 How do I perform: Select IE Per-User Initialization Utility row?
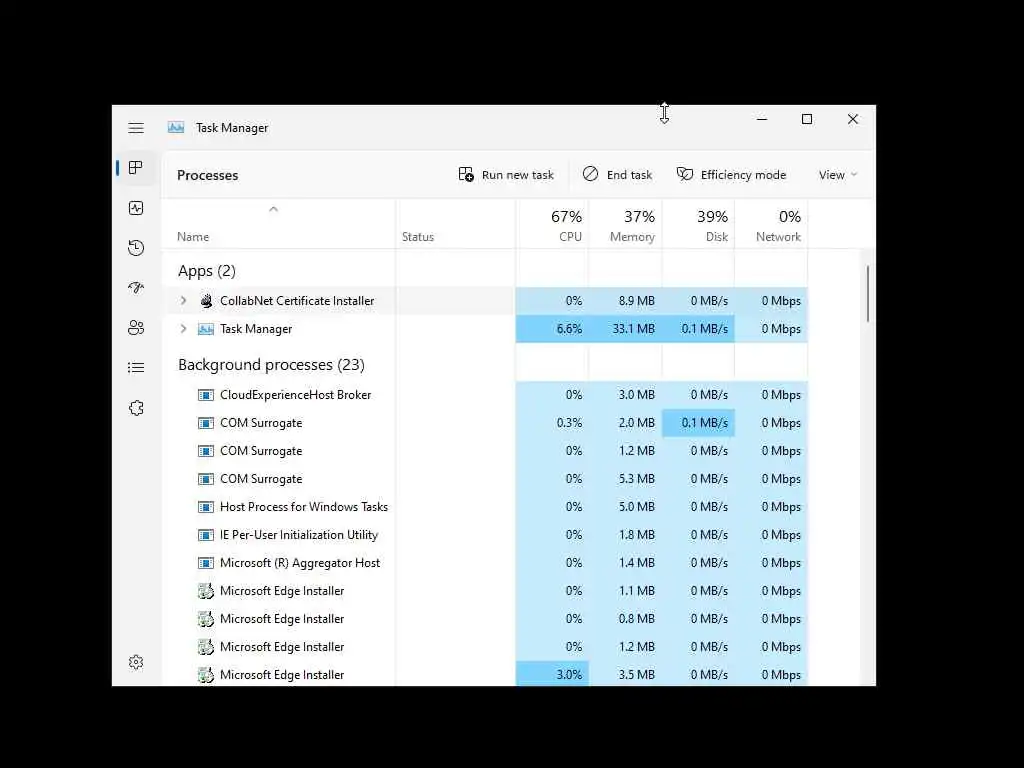pyautogui.click(x=485, y=535)
